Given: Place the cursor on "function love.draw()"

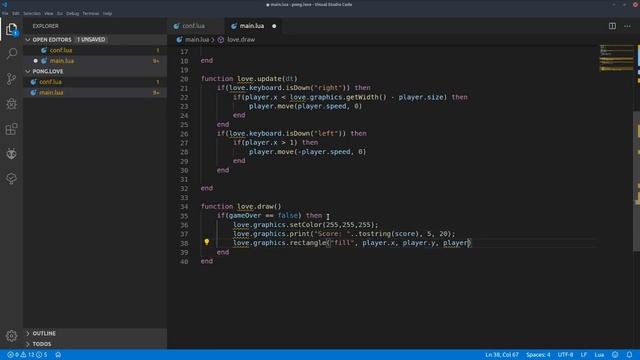Looking at the screenshot, I should point(241,207).
